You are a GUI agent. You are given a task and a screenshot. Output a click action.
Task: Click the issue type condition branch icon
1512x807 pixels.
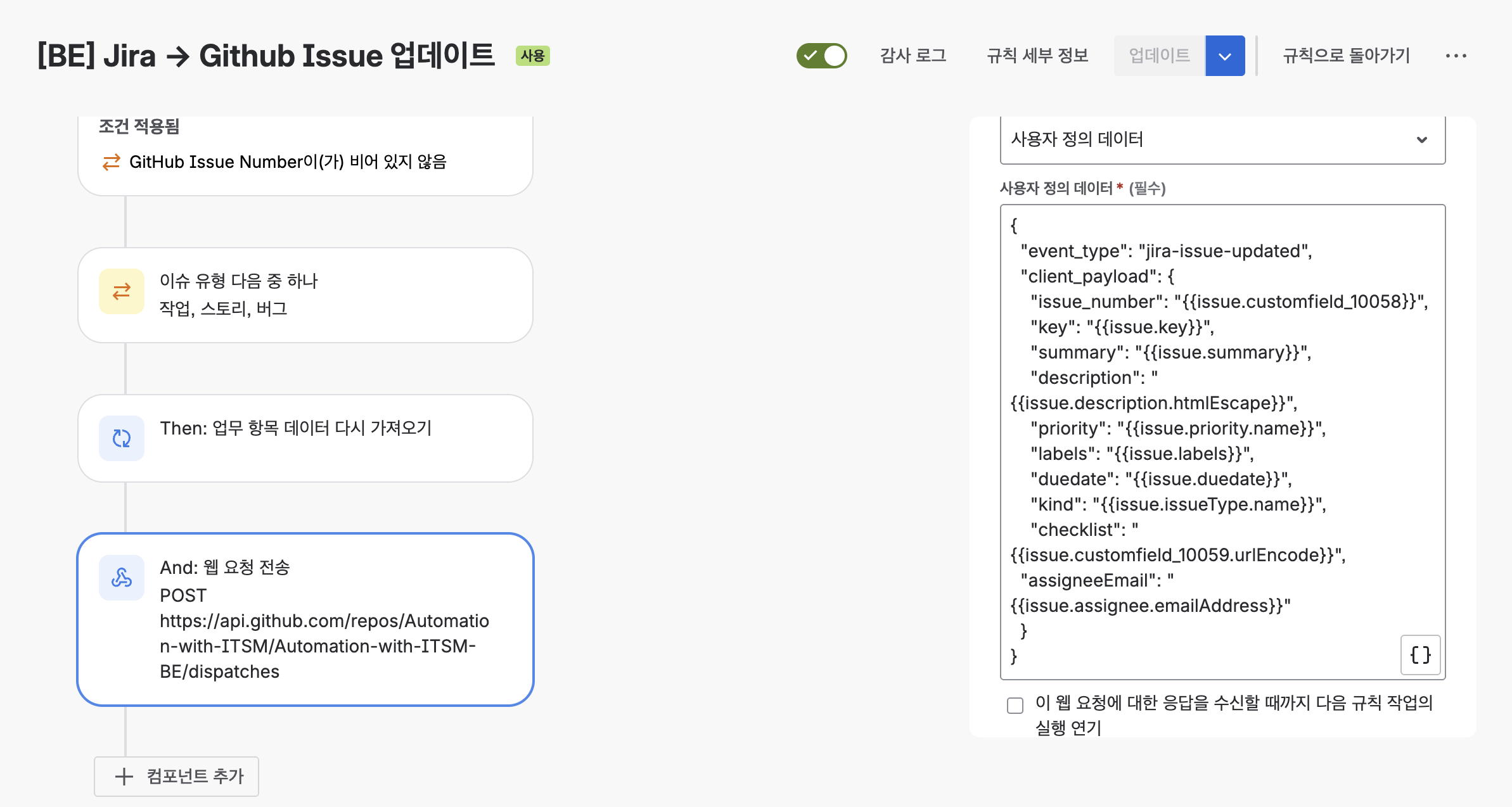click(x=121, y=291)
